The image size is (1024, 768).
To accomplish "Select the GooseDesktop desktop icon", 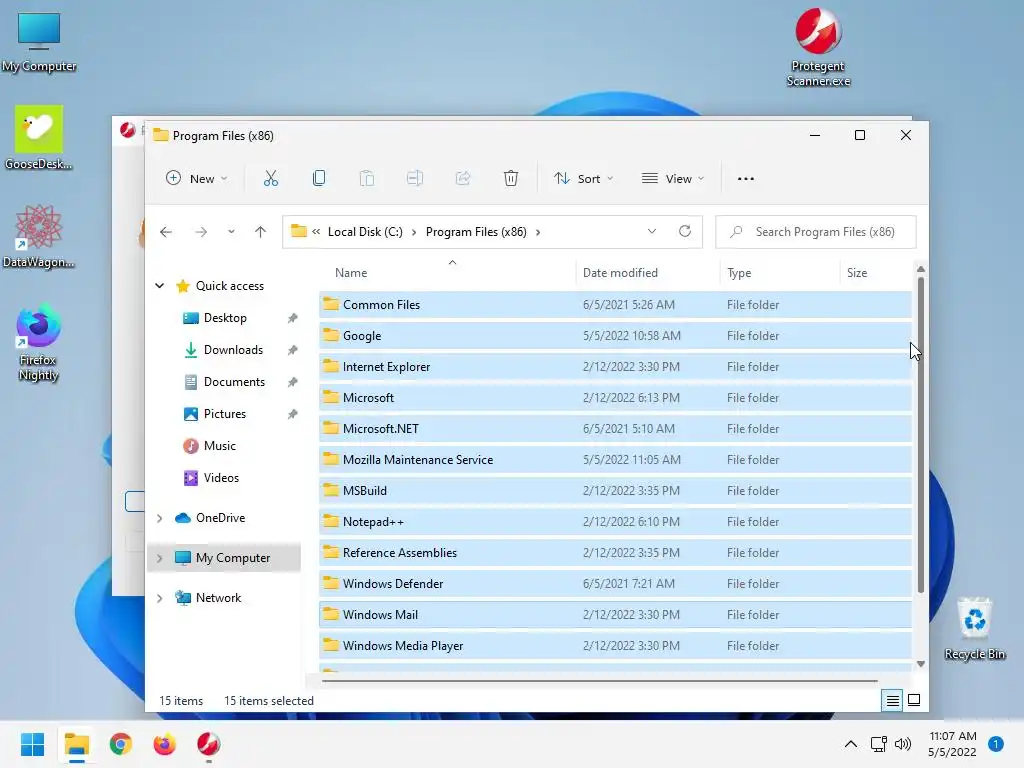I will pos(39,138).
